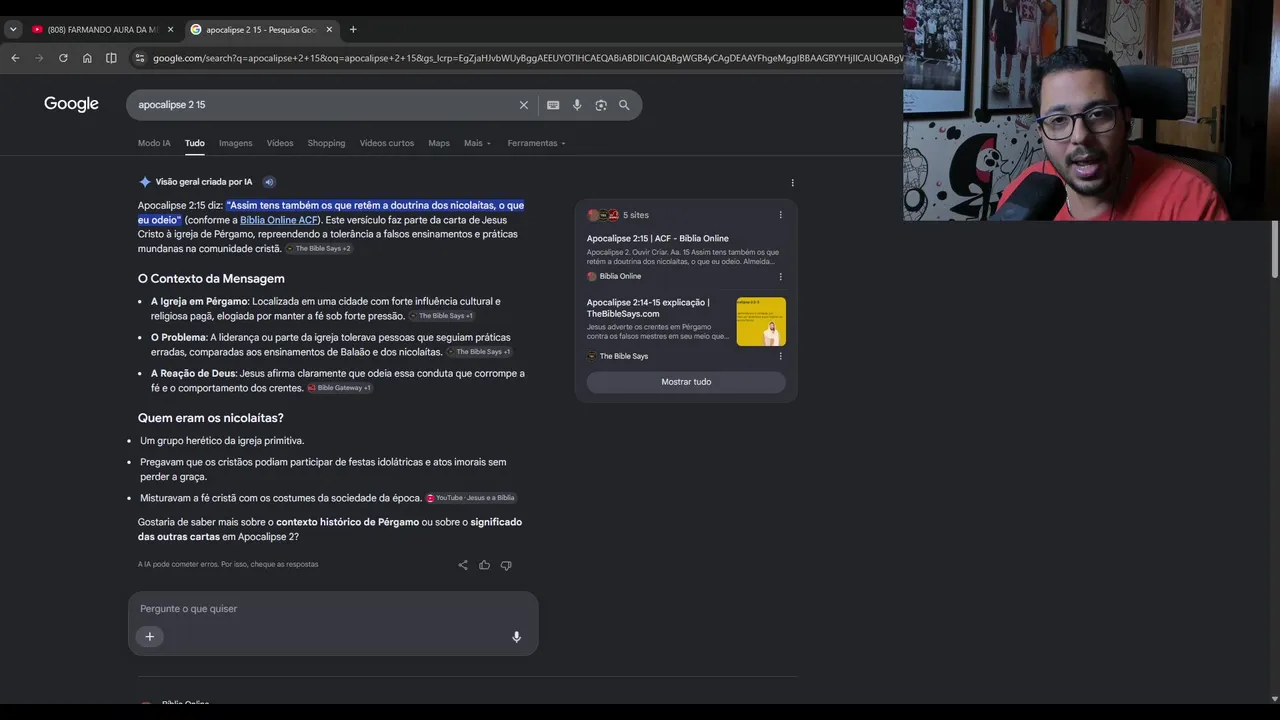The image size is (1280, 720).
Task: Start voice input in the ask box
Action: click(x=517, y=637)
